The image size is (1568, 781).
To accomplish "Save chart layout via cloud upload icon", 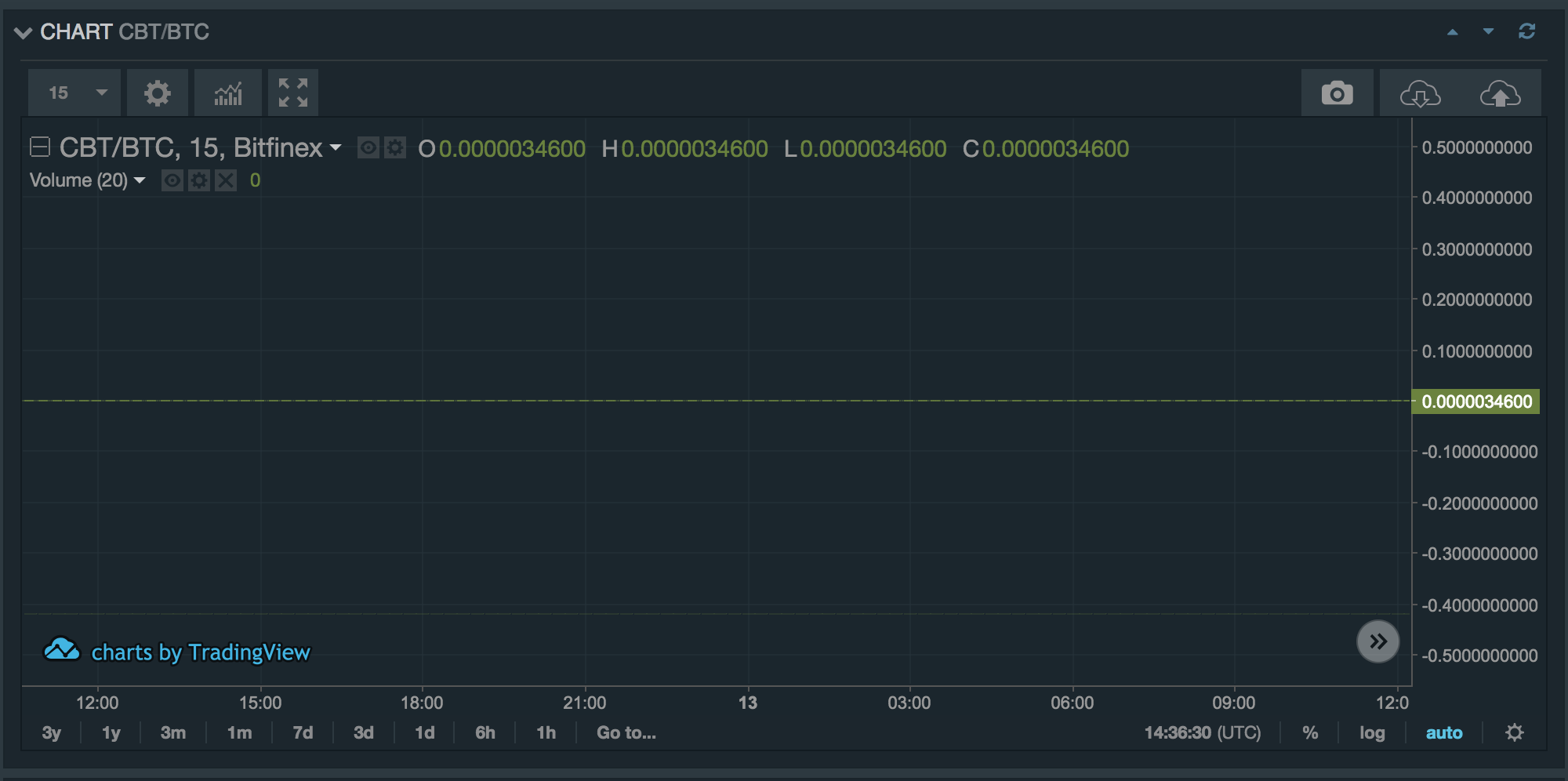I will point(1501,92).
